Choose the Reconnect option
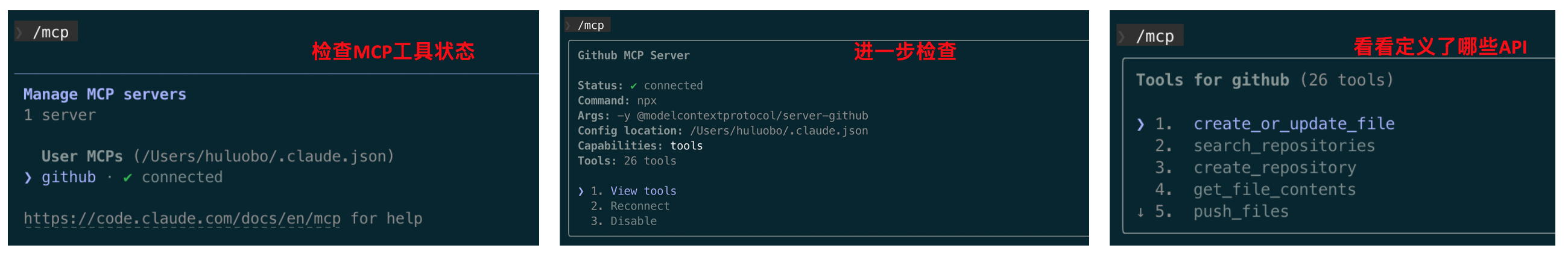This screenshot has height=254, width=1568. pyautogui.click(x=639, y=206)
